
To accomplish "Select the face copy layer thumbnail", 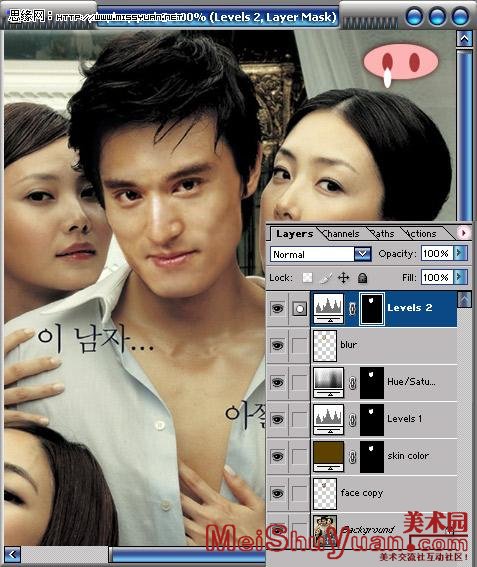I will point(325,493).
